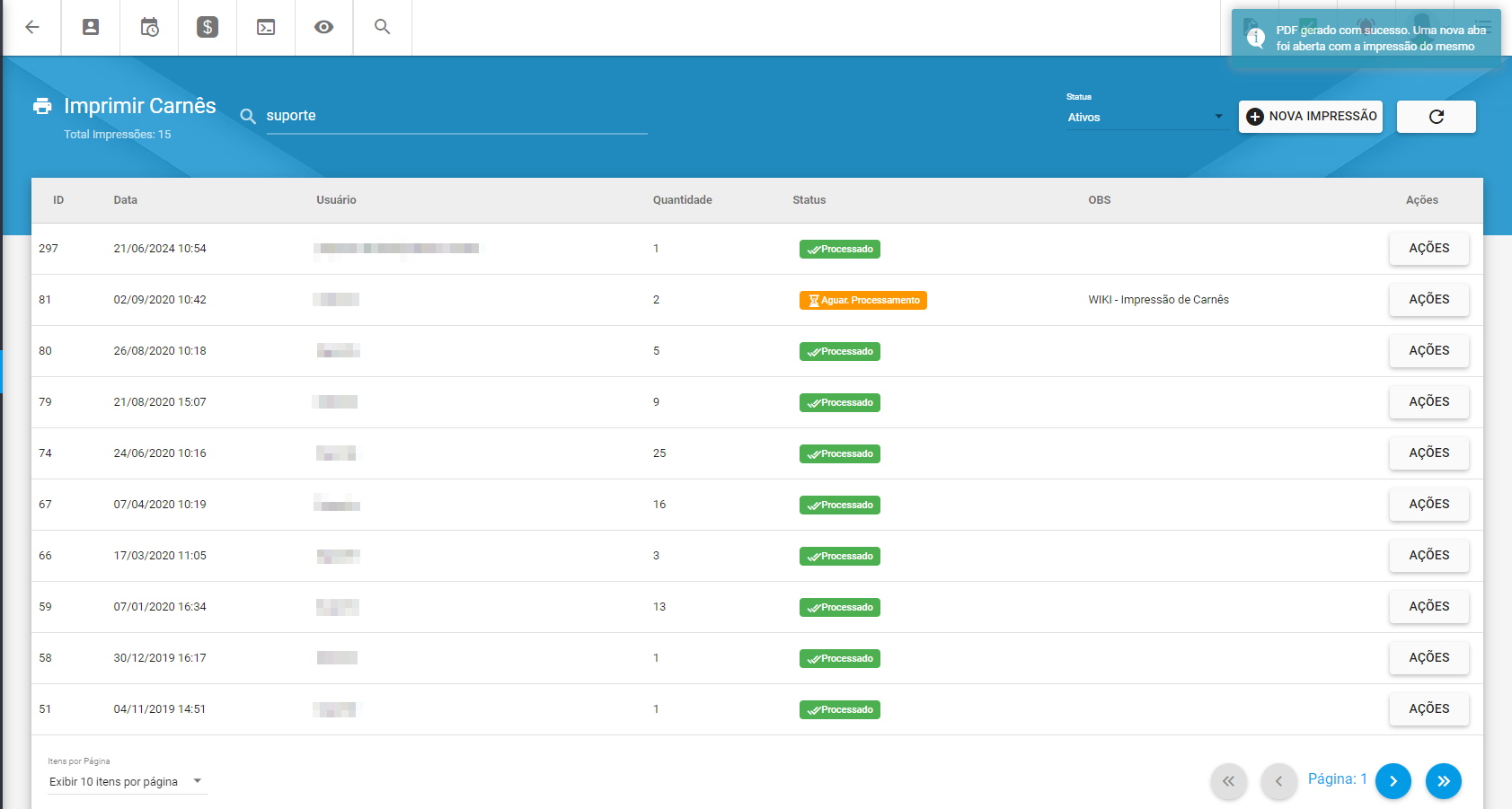1512x809 pixels.
Task: Click the ID column header
Action: coord(58,200)
